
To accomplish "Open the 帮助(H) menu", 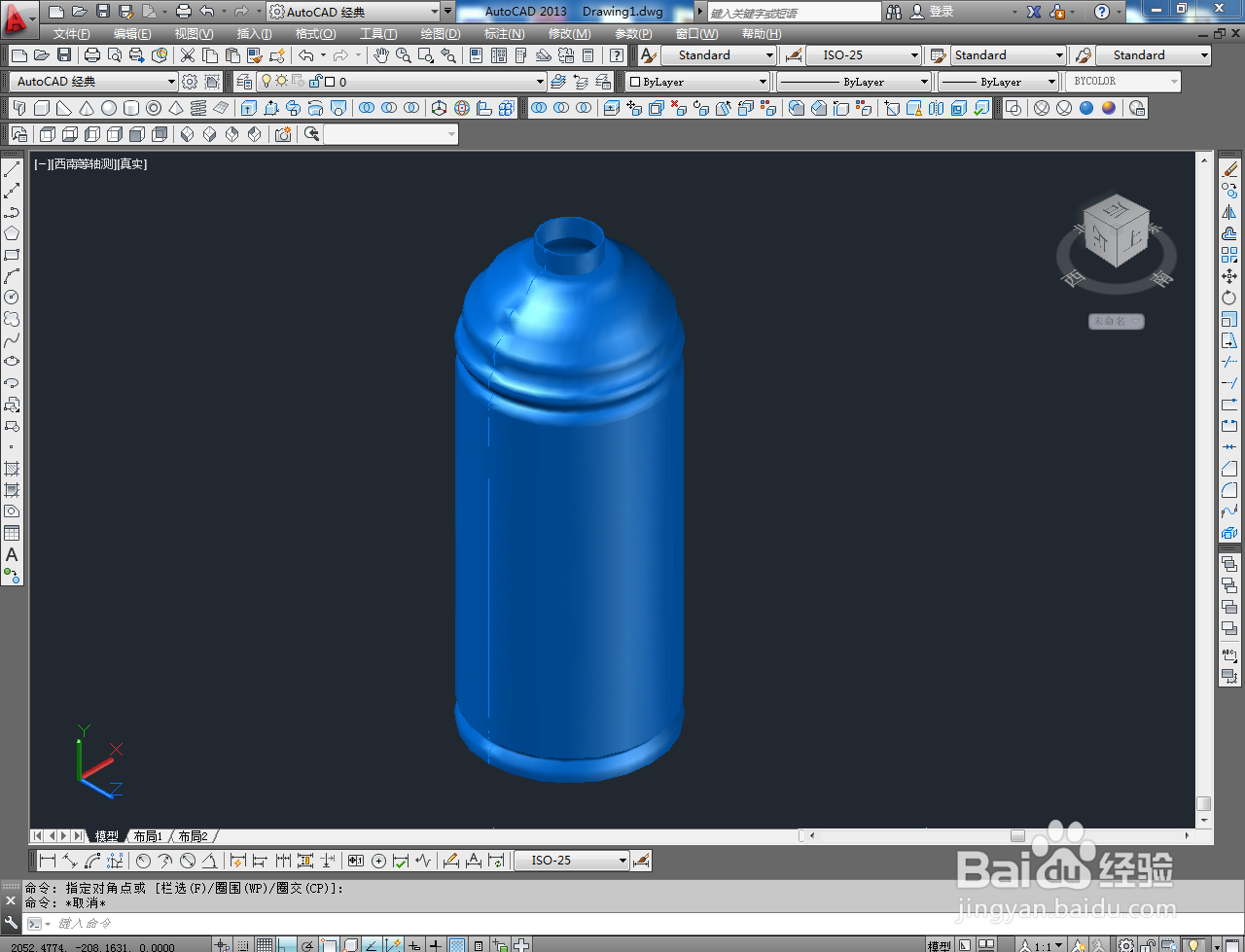I will 762,34.
